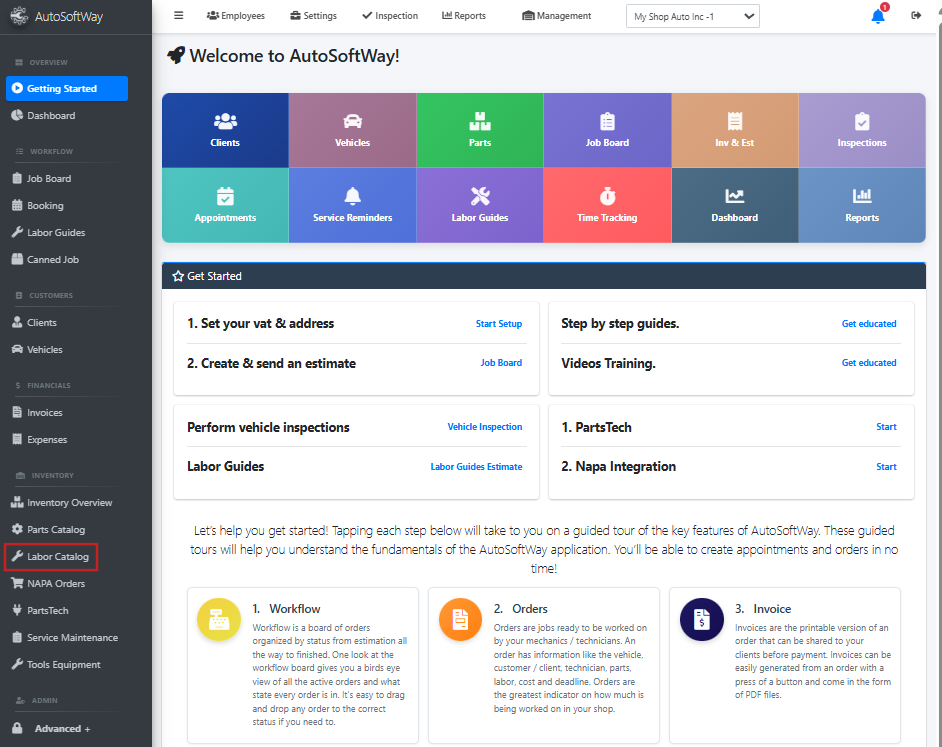Open the Inspections tile

coord(861,130)
